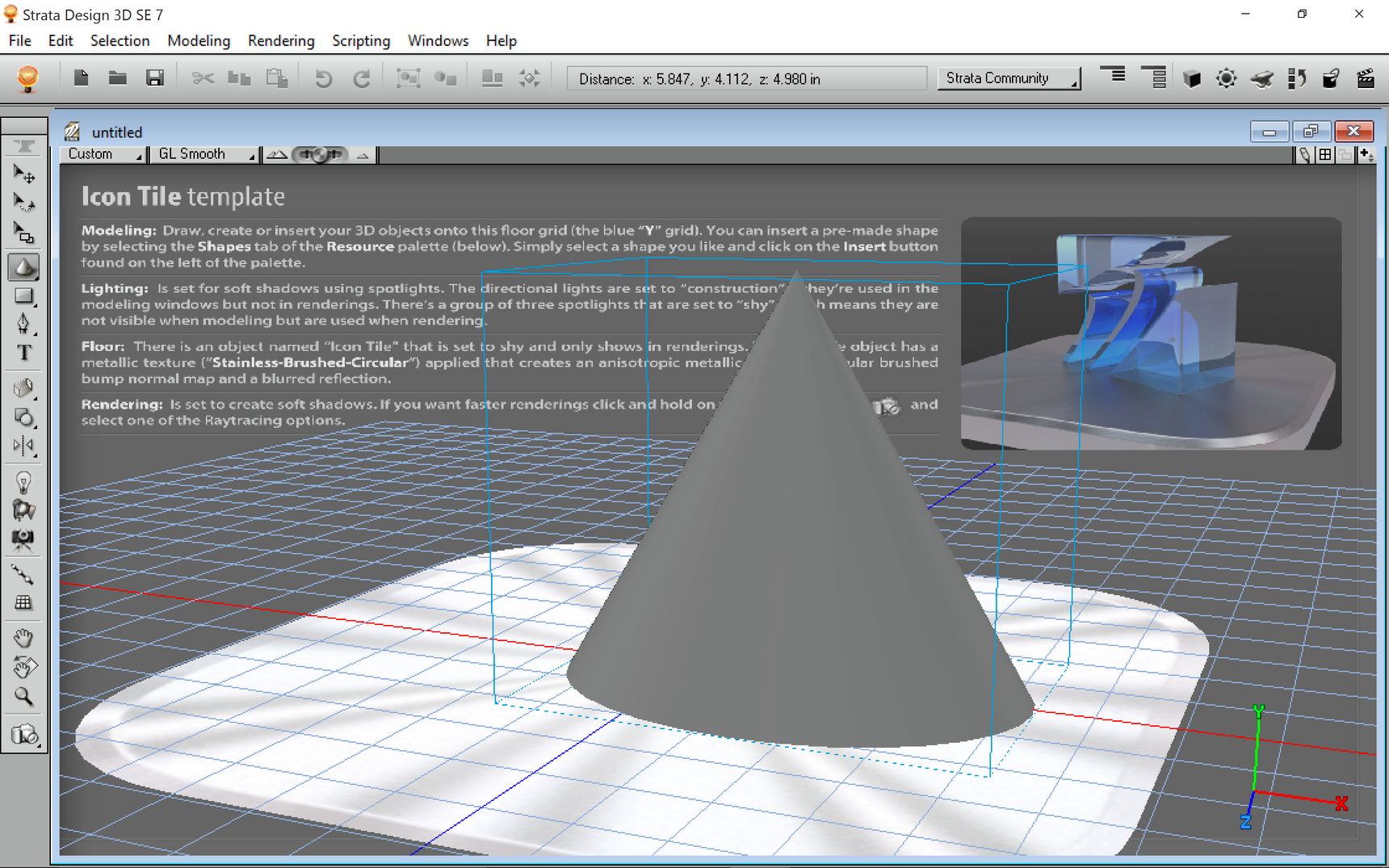Select the Object Scale tool
The image size is (1389, 868).
24,233
